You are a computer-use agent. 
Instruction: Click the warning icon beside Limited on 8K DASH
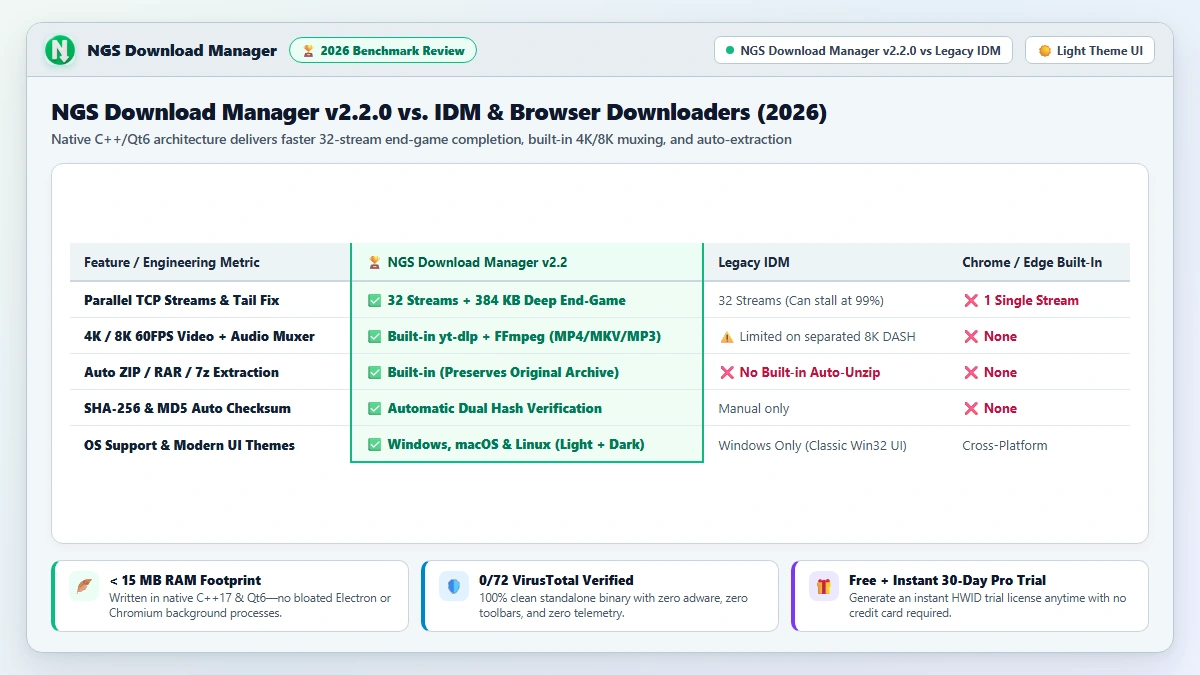pyautogui.click(x=726, y=337)
